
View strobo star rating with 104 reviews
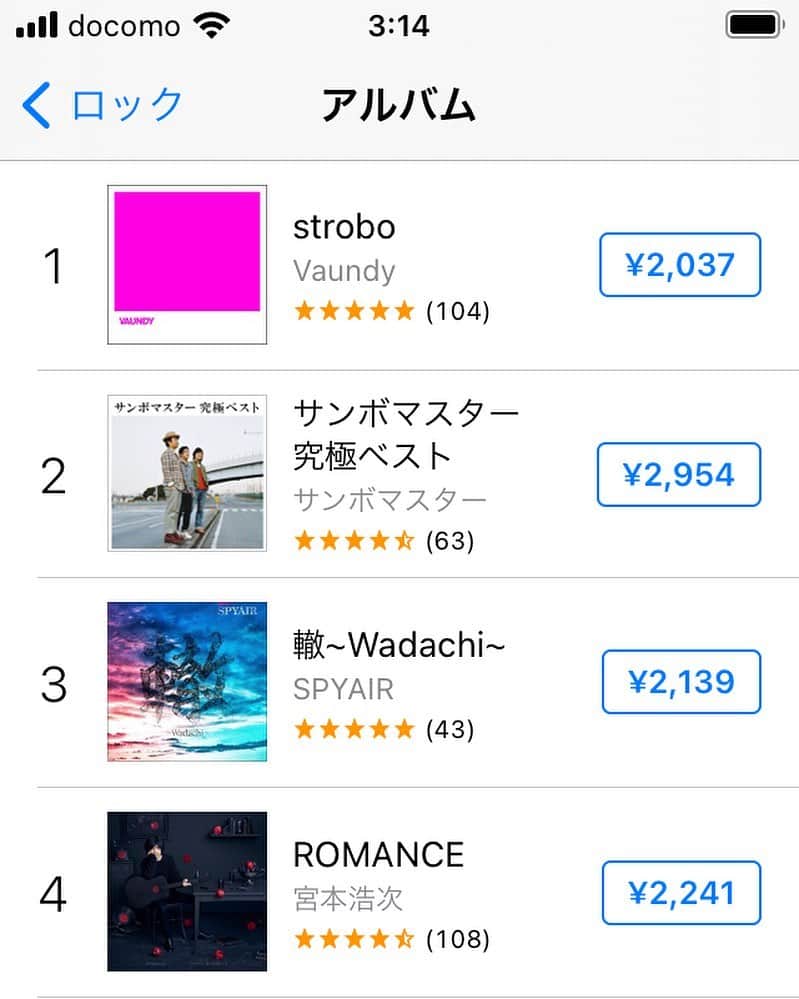(x=392, y=312)
